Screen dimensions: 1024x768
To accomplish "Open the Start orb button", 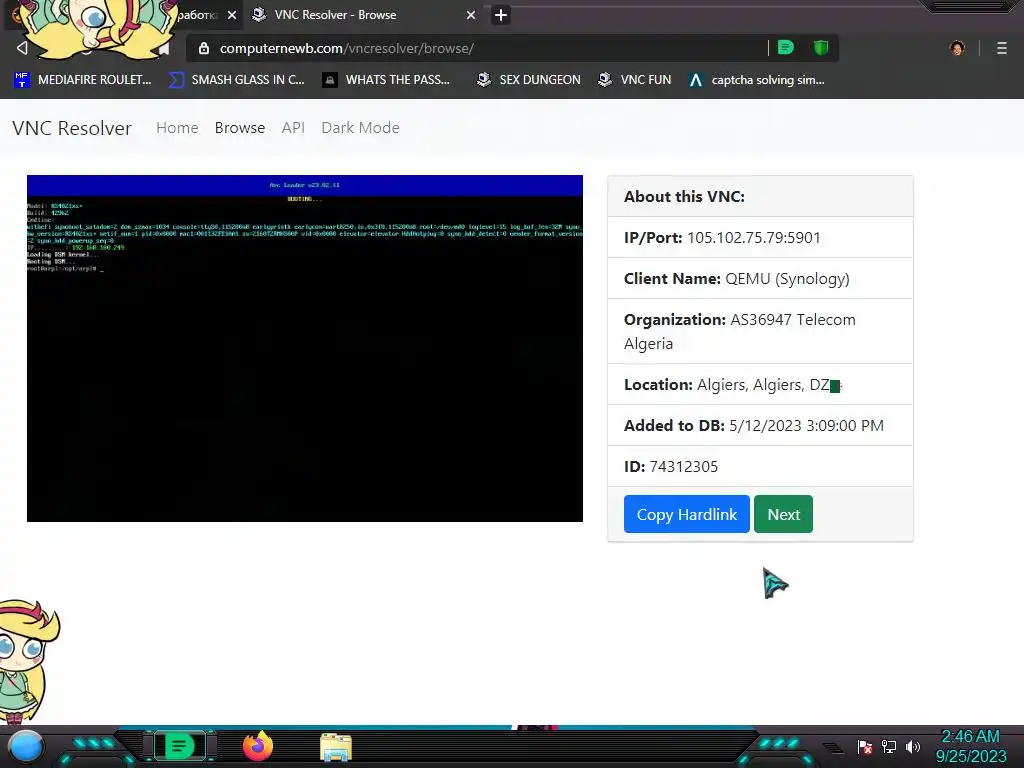I will point(26,747).
